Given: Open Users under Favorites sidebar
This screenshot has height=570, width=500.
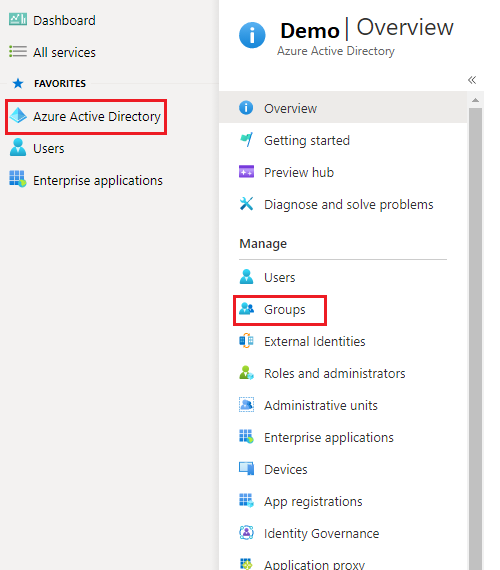Looking at the screenshot, I should click(x=49, y=148).
